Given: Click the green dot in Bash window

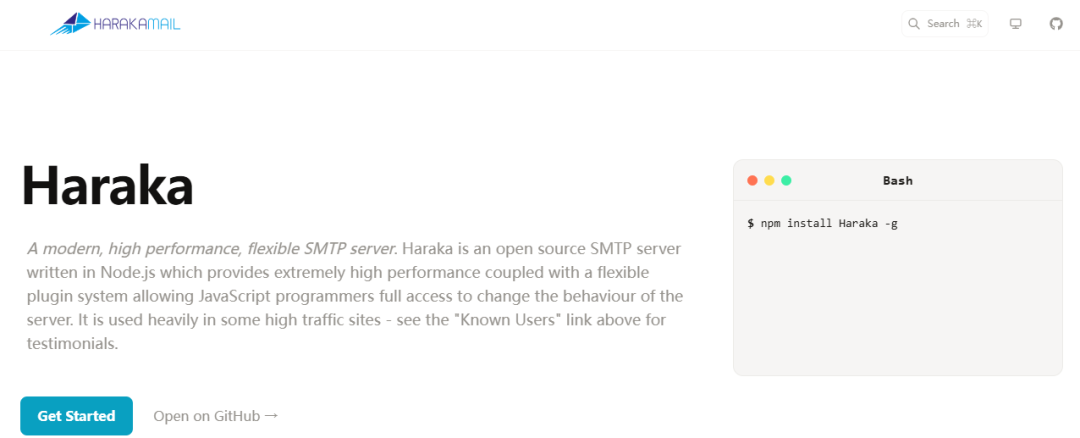Looking at the screenshot, I should tap(786, 181).
